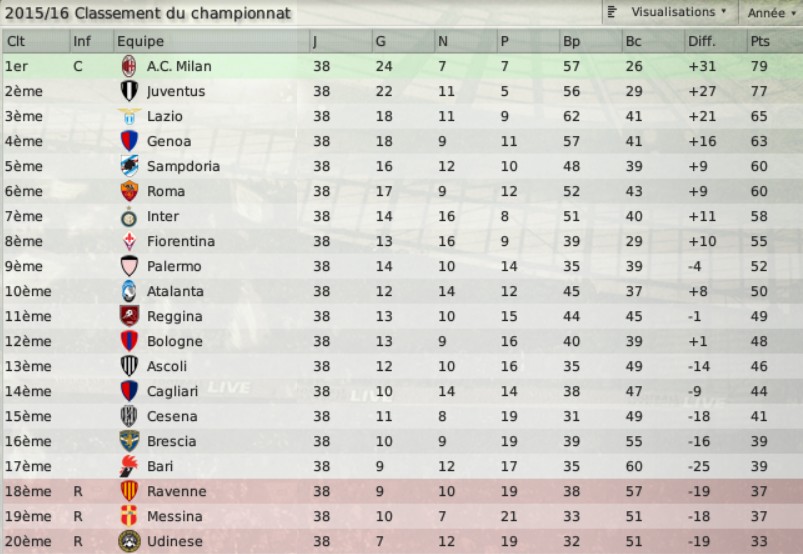Click the A.C. Milan club crest
The image size is (803, 554).
pyautogui.click(x=129, y=66)
